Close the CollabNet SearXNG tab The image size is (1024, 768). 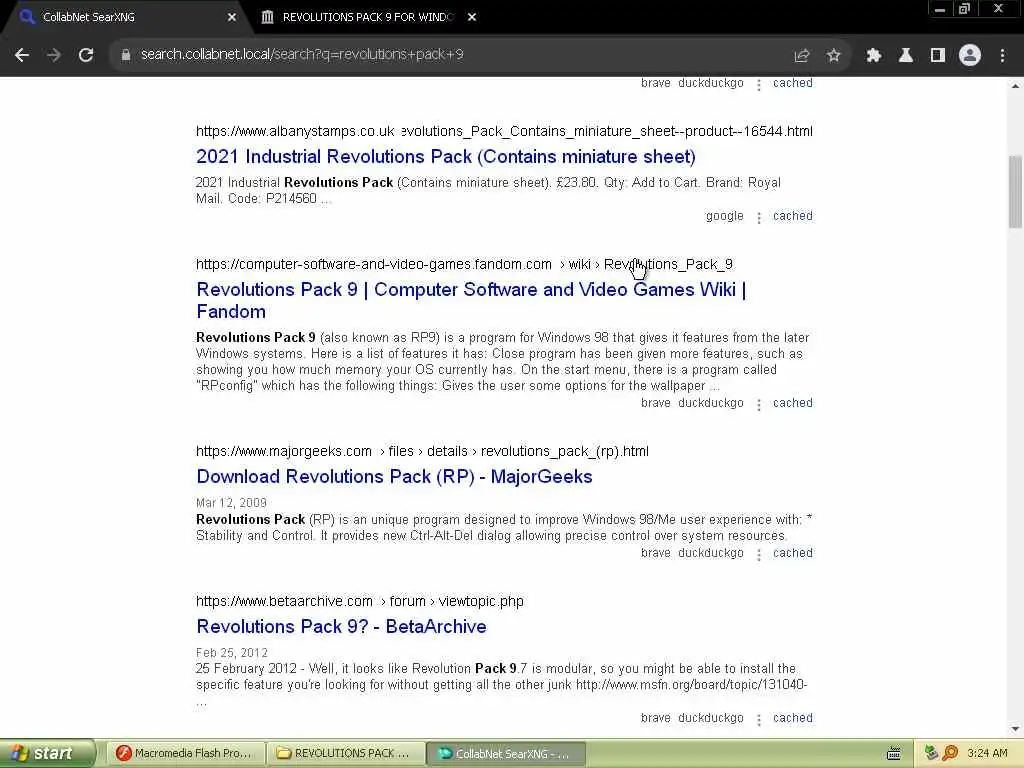coord(232,17)
